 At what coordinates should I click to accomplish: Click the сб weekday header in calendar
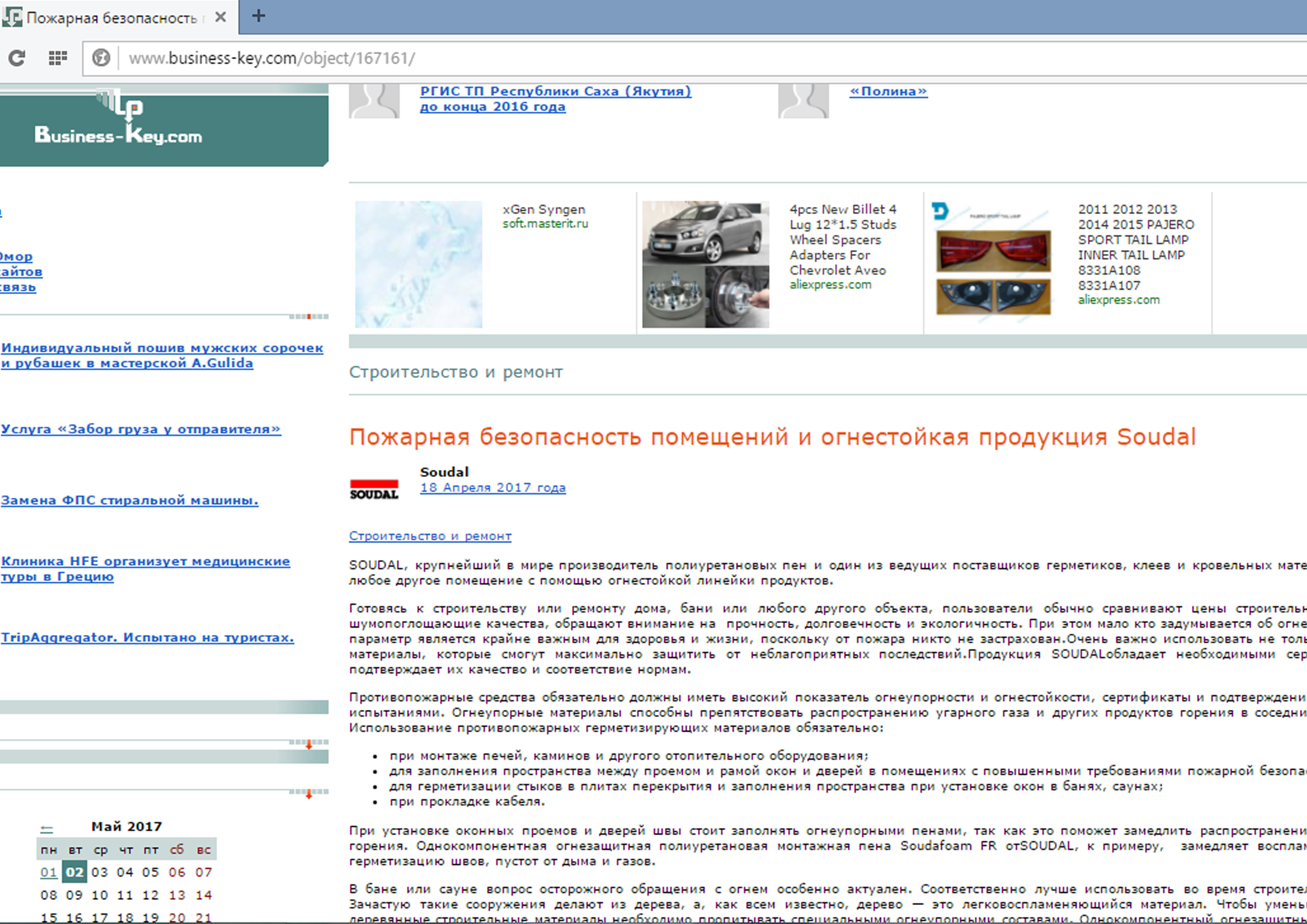click(177, 849)
